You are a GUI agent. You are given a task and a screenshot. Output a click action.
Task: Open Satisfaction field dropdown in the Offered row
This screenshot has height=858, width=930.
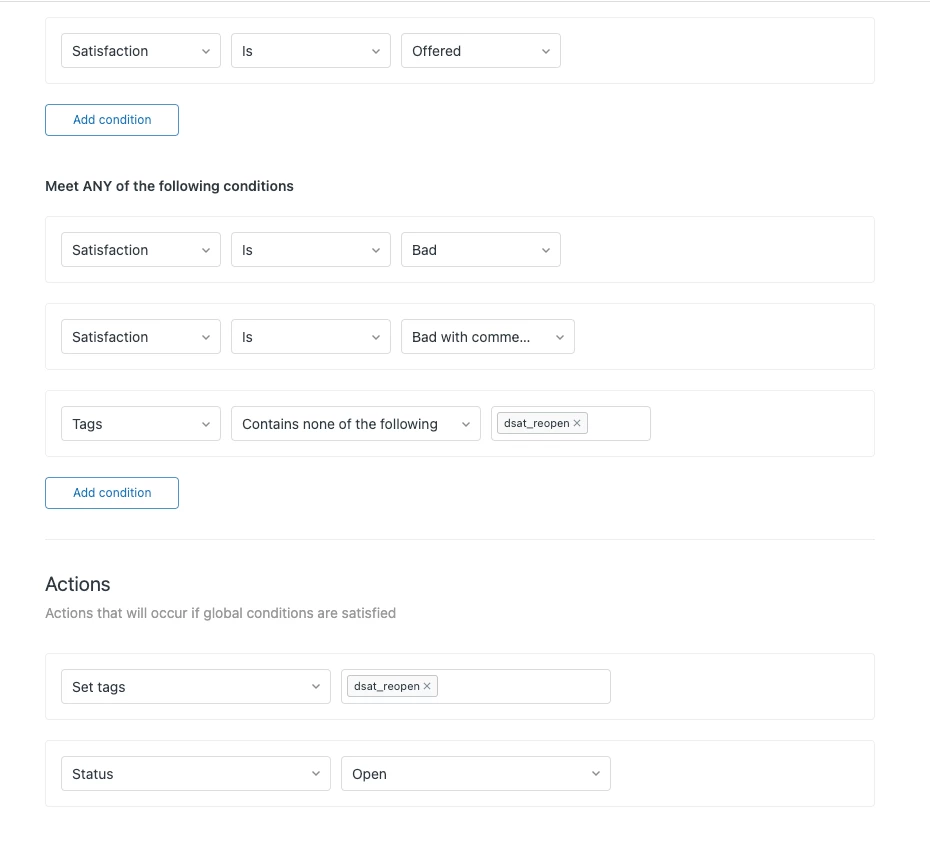[x=140, y=51]
